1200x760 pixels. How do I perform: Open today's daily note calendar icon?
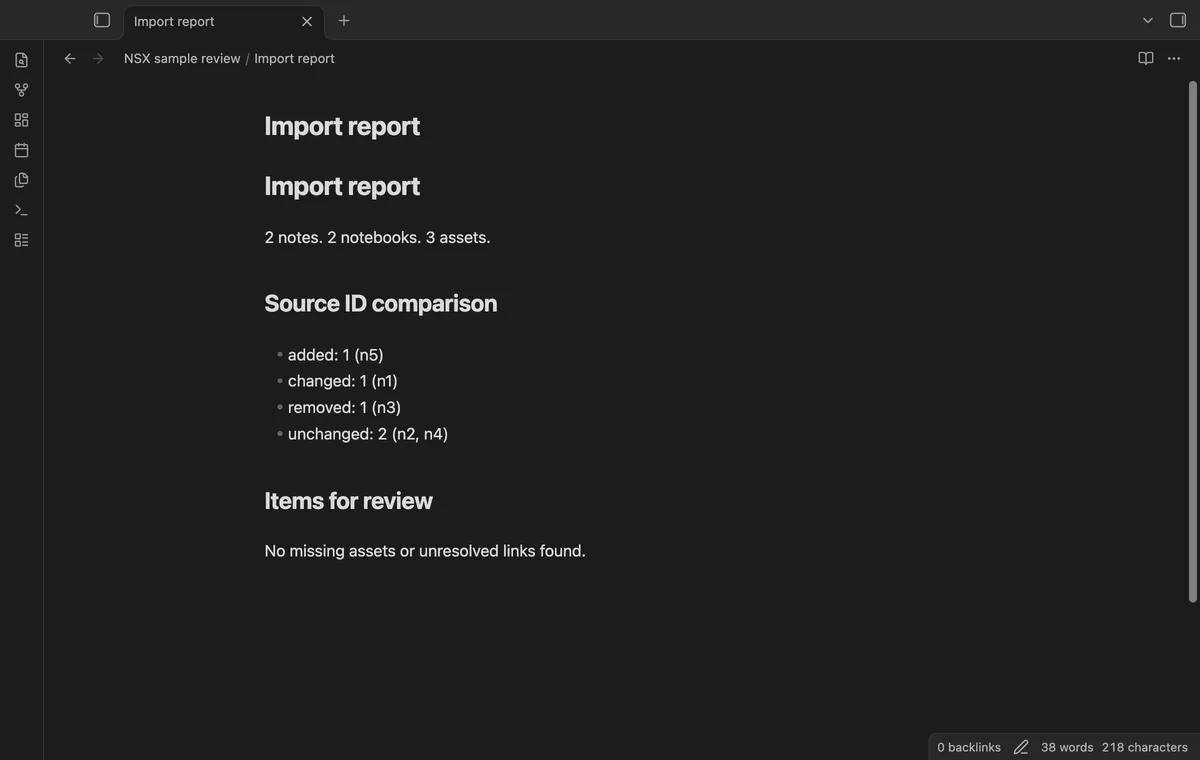click(x=21, y=150)
